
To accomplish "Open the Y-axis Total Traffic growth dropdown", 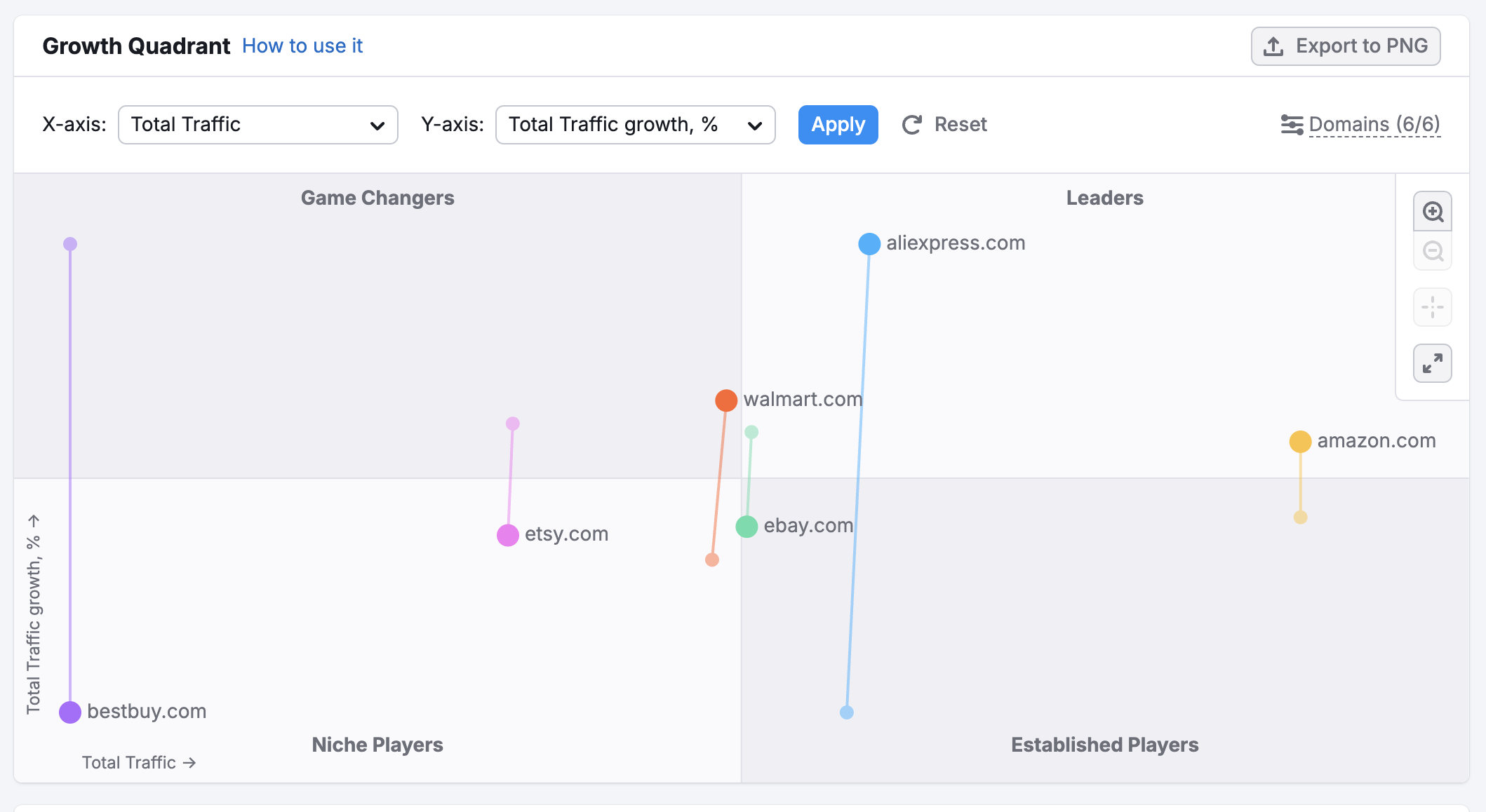I will tap(635, 125).
